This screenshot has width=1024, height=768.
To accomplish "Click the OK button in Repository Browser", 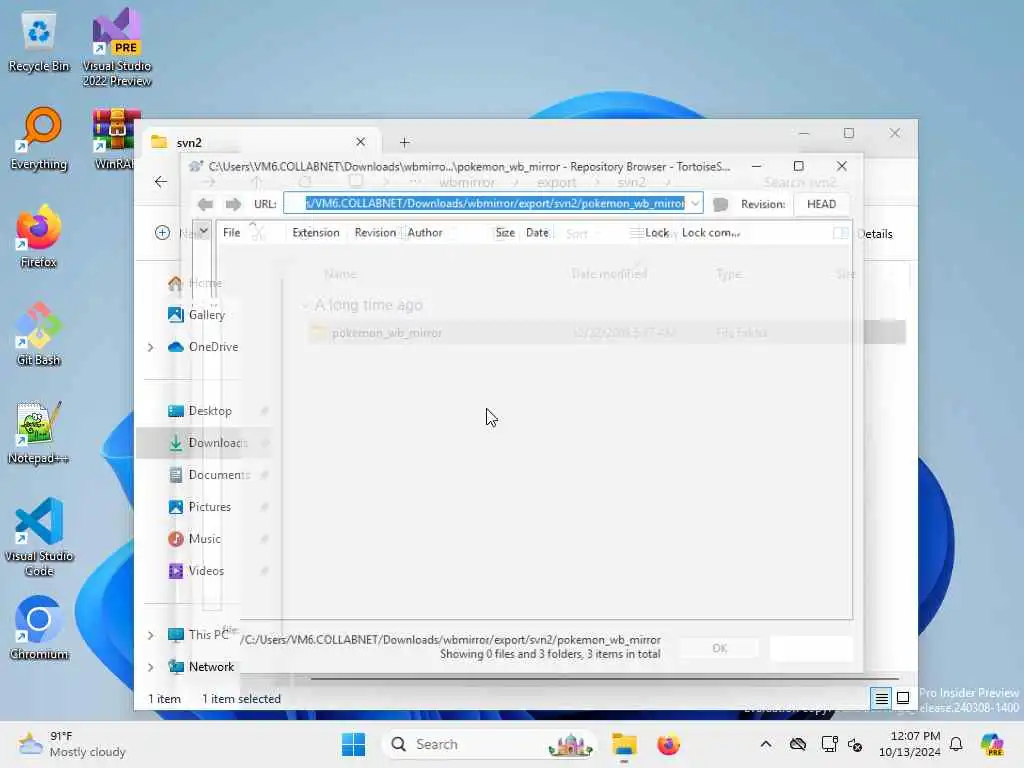I will click(x=720, y=648).
